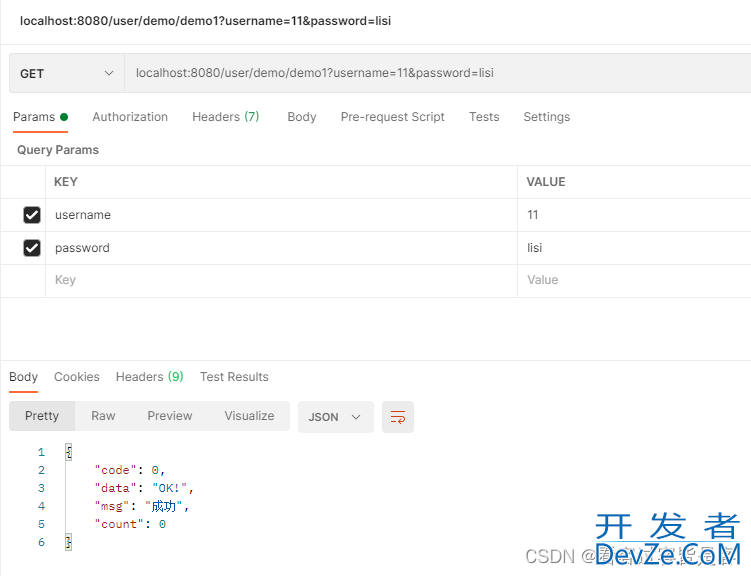
Task: Select the response Body tab
Action: 23,377
